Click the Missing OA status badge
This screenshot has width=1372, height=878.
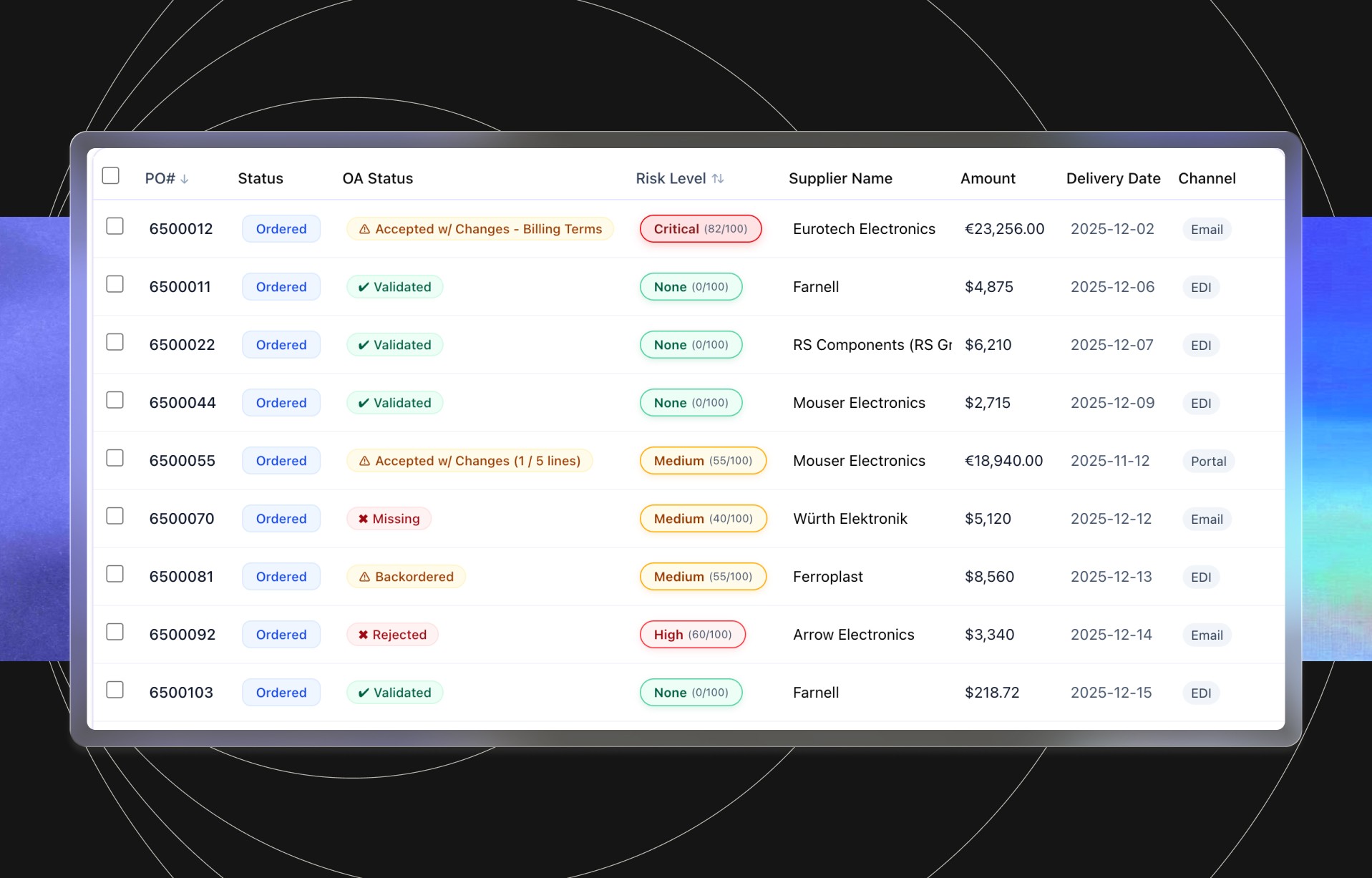point(389,519)
